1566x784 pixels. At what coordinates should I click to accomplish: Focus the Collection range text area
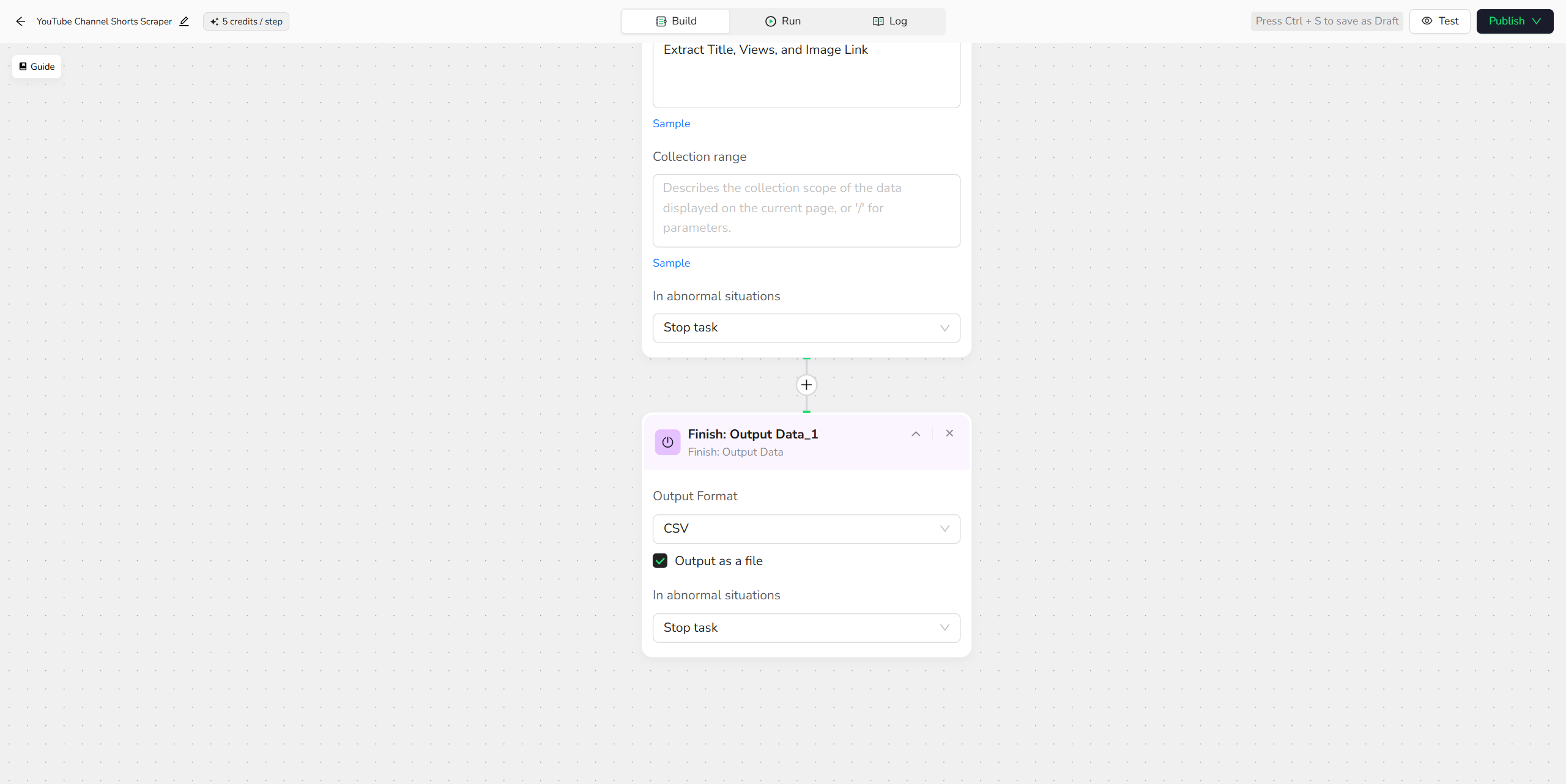click(806, 211)
